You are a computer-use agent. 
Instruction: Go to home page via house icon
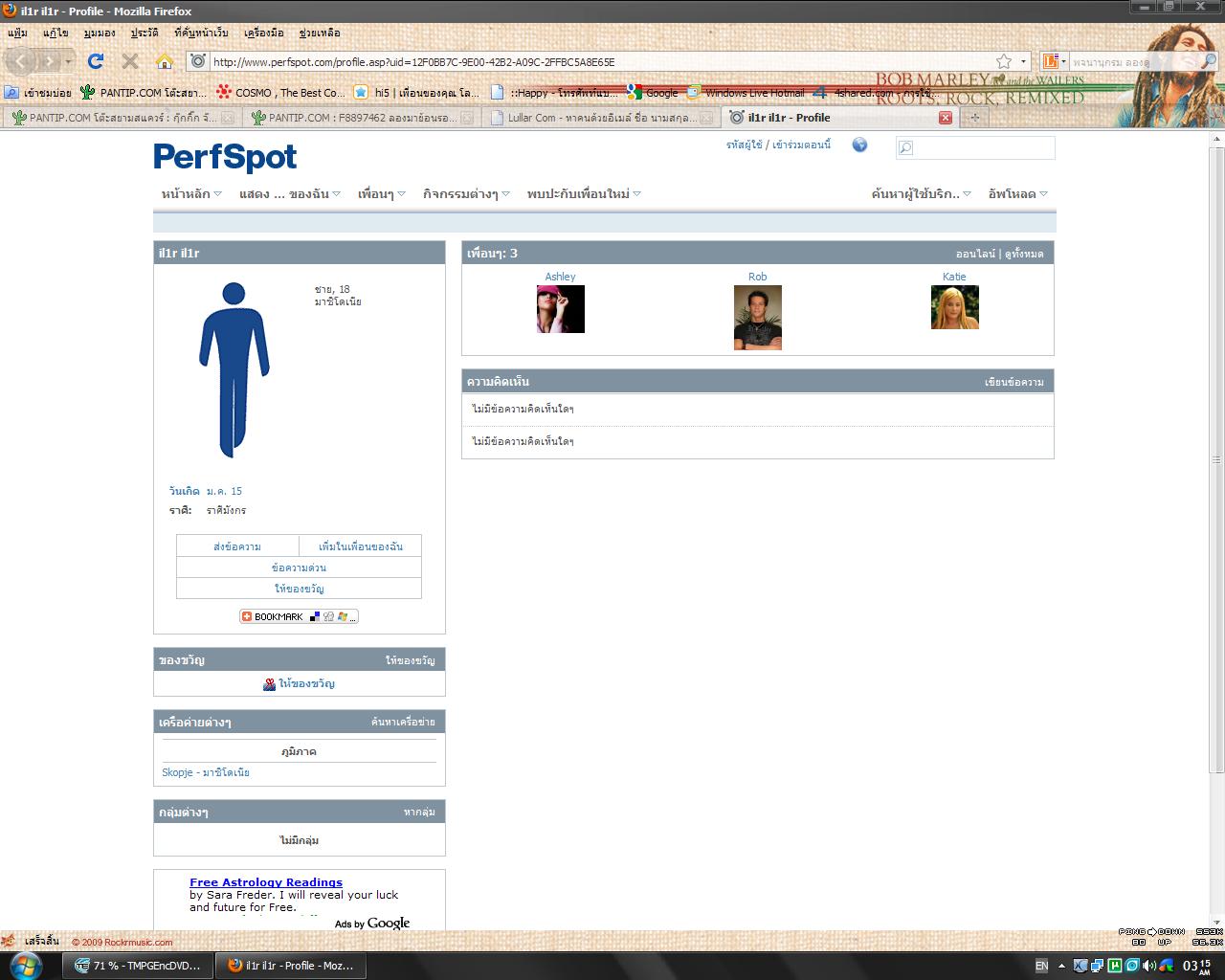(165, 61)
